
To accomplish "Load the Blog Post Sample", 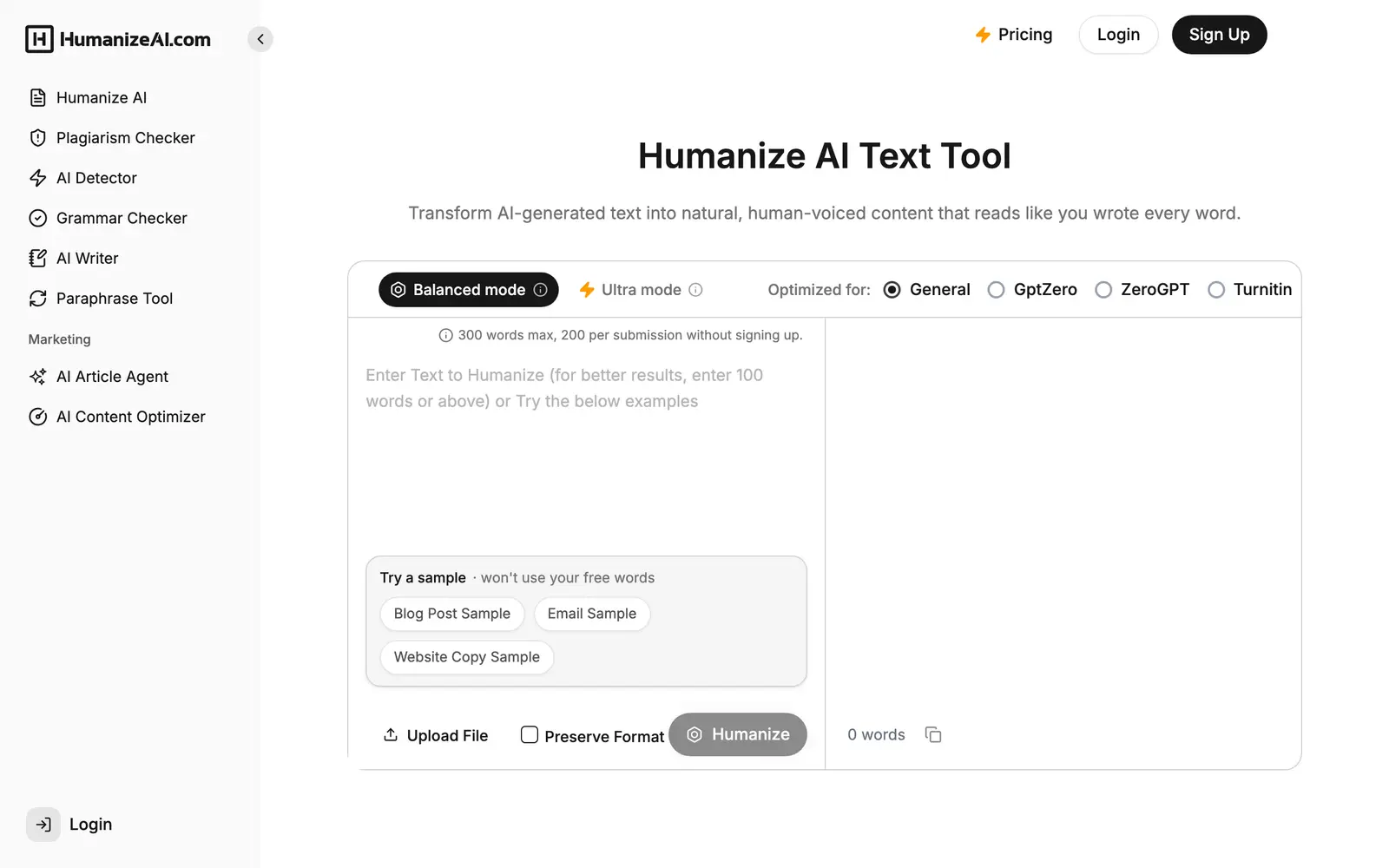I will pos(452,614).
